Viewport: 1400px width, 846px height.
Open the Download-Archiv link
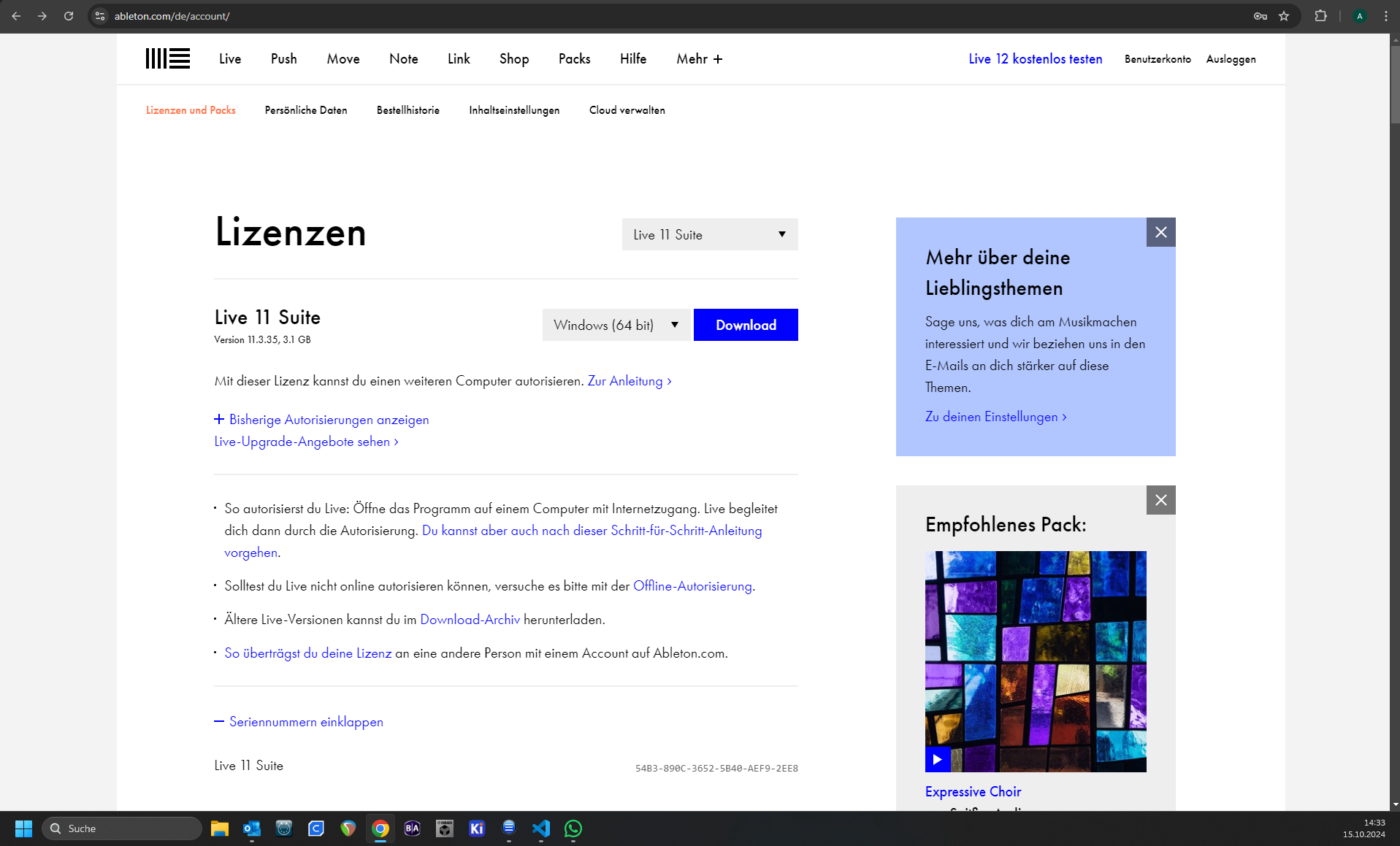(x=470, y=620)
